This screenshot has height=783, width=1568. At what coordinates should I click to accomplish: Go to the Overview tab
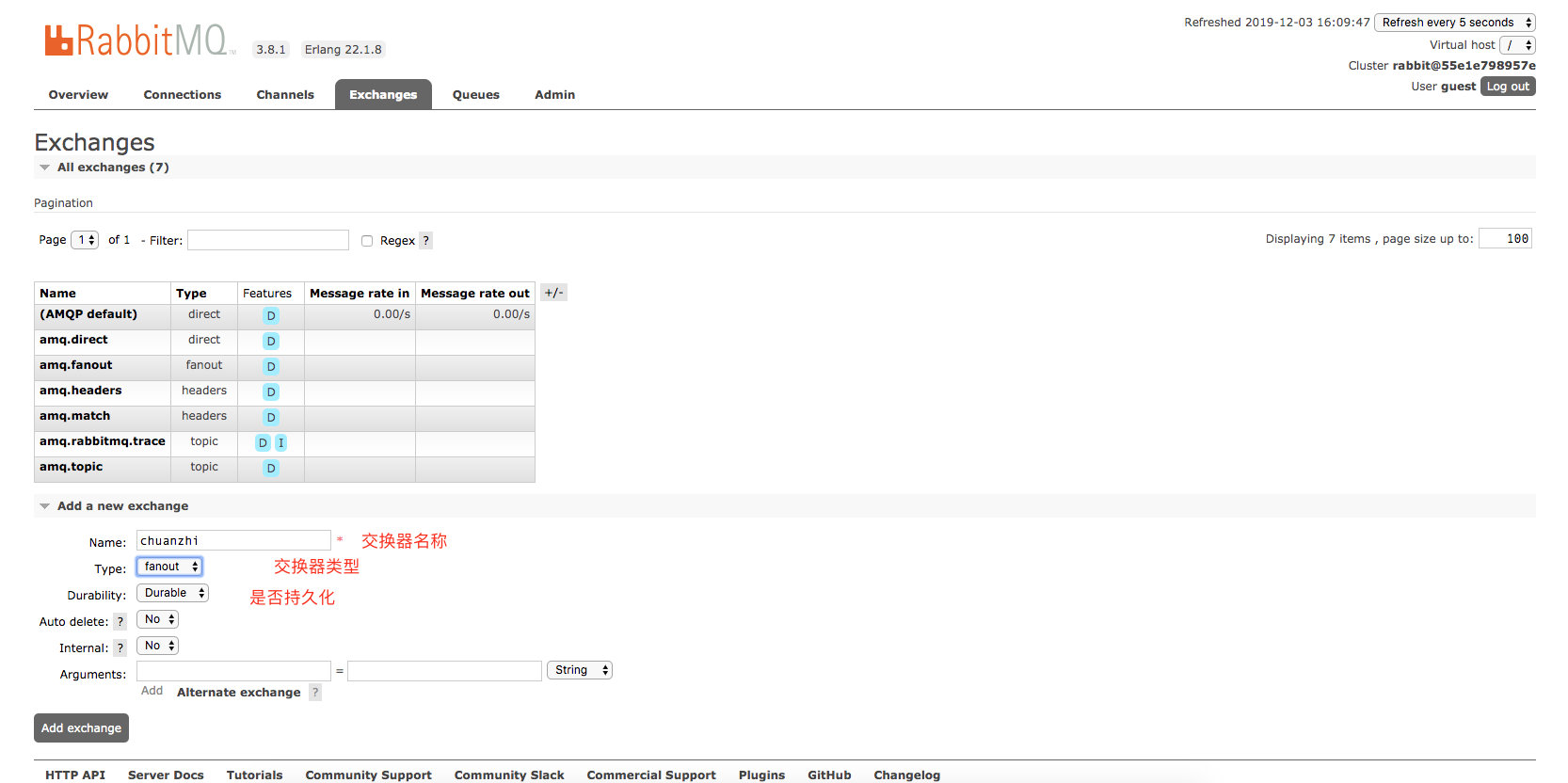pos(78,94)
